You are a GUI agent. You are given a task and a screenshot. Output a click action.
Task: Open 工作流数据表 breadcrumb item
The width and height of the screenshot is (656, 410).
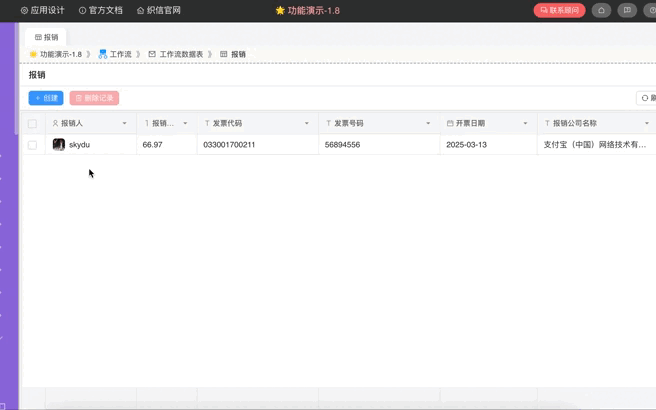[181, 54]
